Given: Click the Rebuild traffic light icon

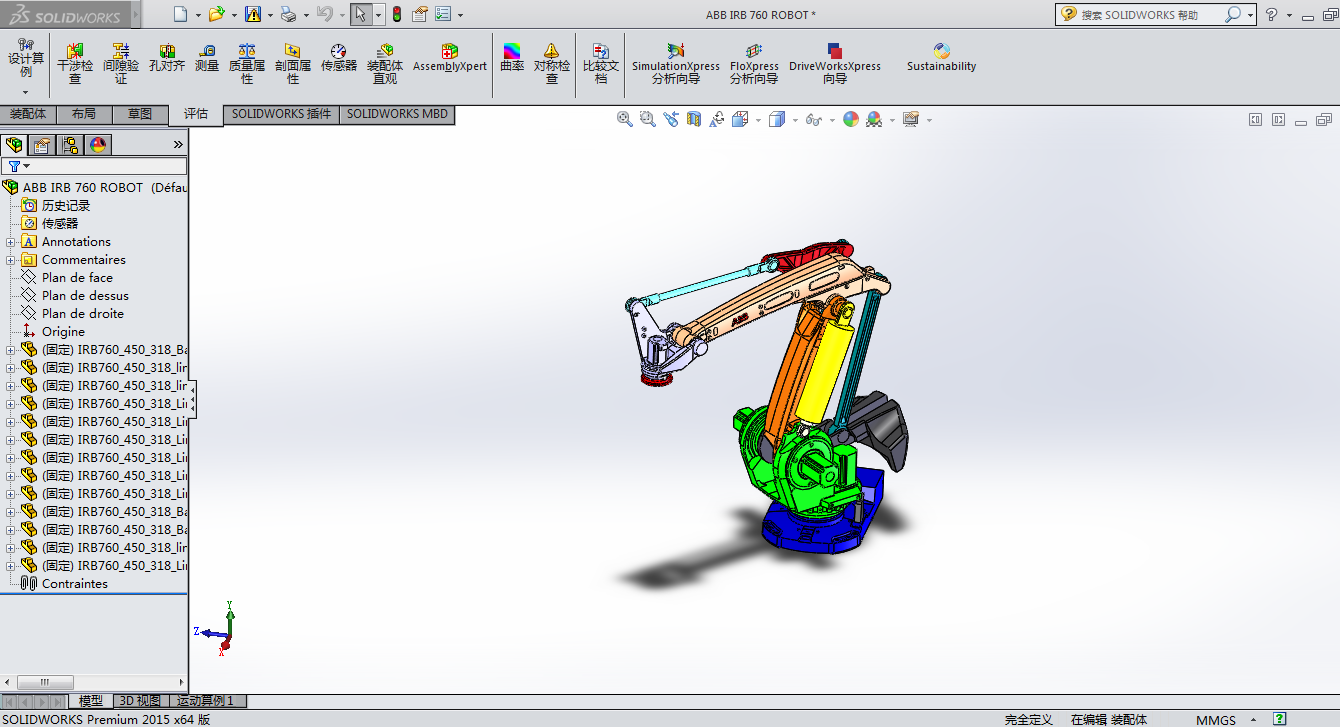Looking at the screenshot, I should [396, 14].
